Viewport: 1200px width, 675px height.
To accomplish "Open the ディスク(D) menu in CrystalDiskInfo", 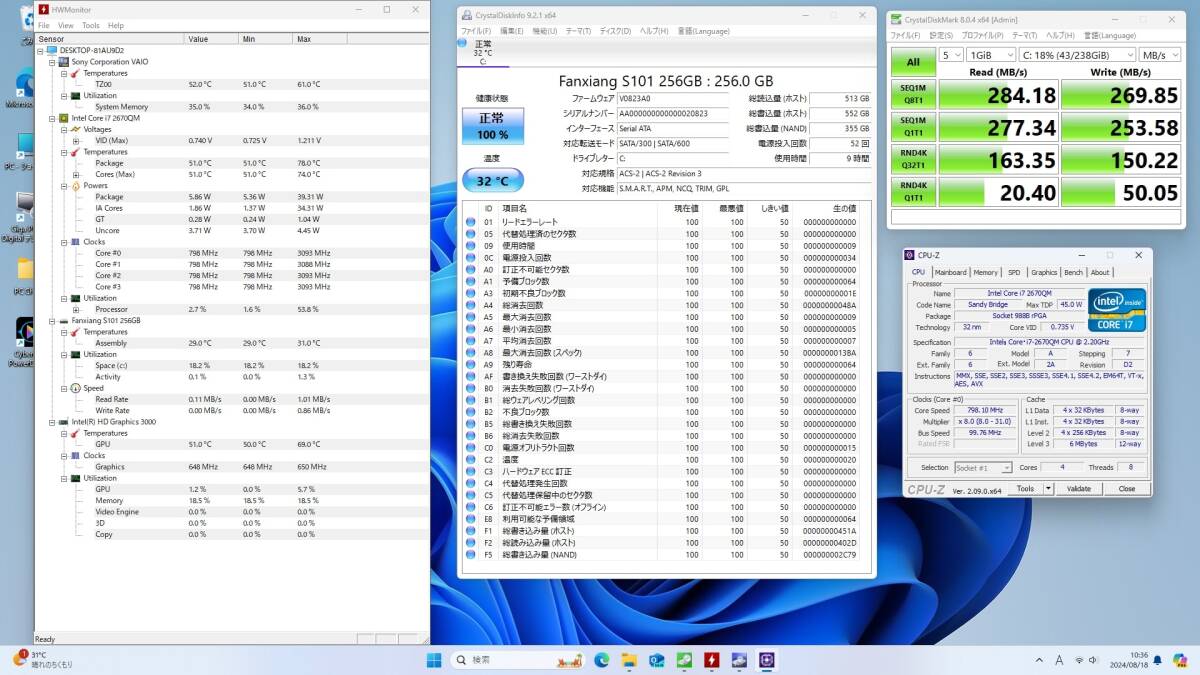I will [x=616, y=31].
